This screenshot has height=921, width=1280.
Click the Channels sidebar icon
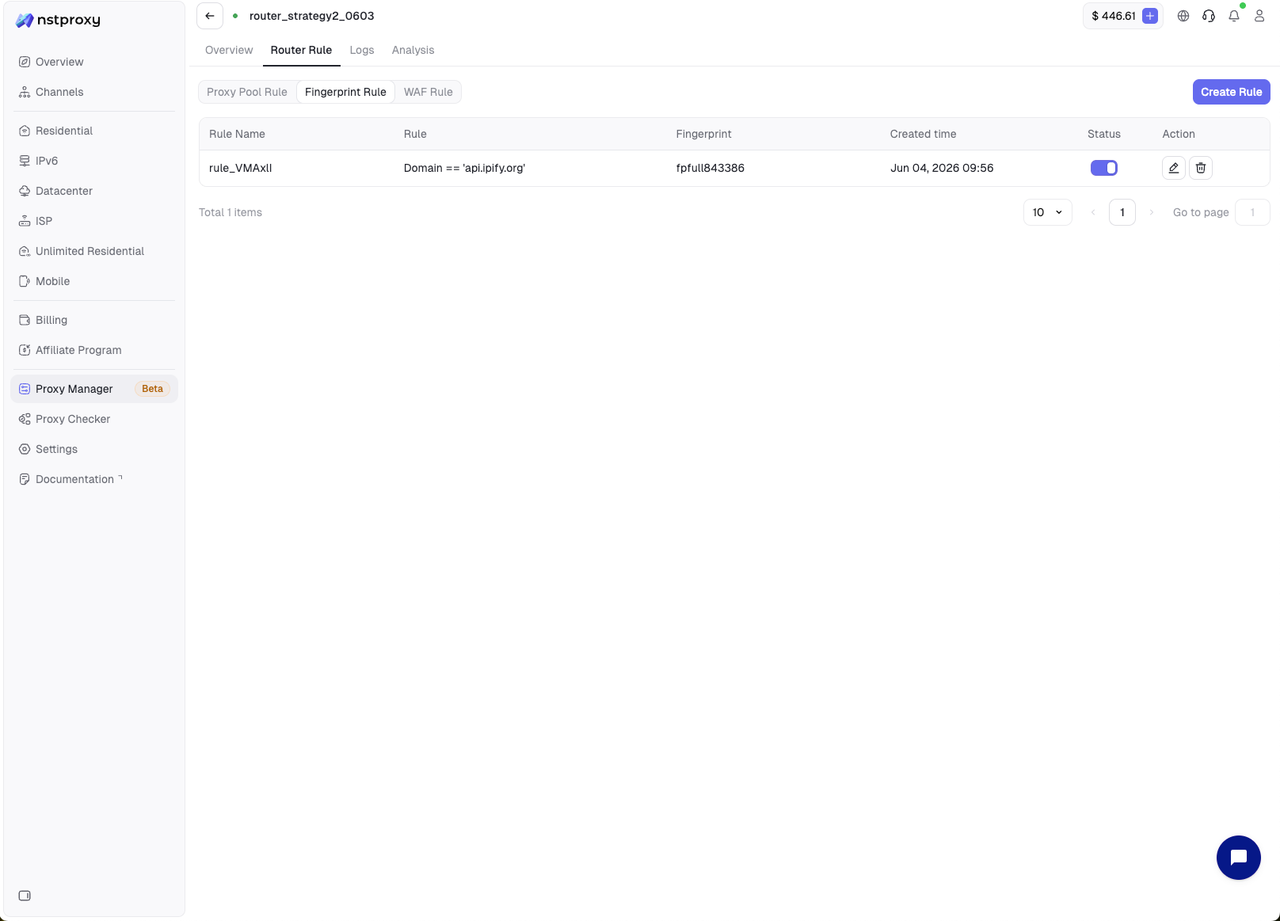tap(25, 92)
